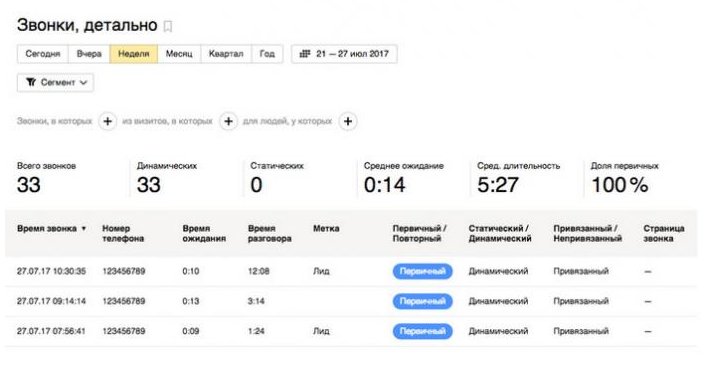
Task: Click the Страница звонка column header
Action: click(664, 233)
